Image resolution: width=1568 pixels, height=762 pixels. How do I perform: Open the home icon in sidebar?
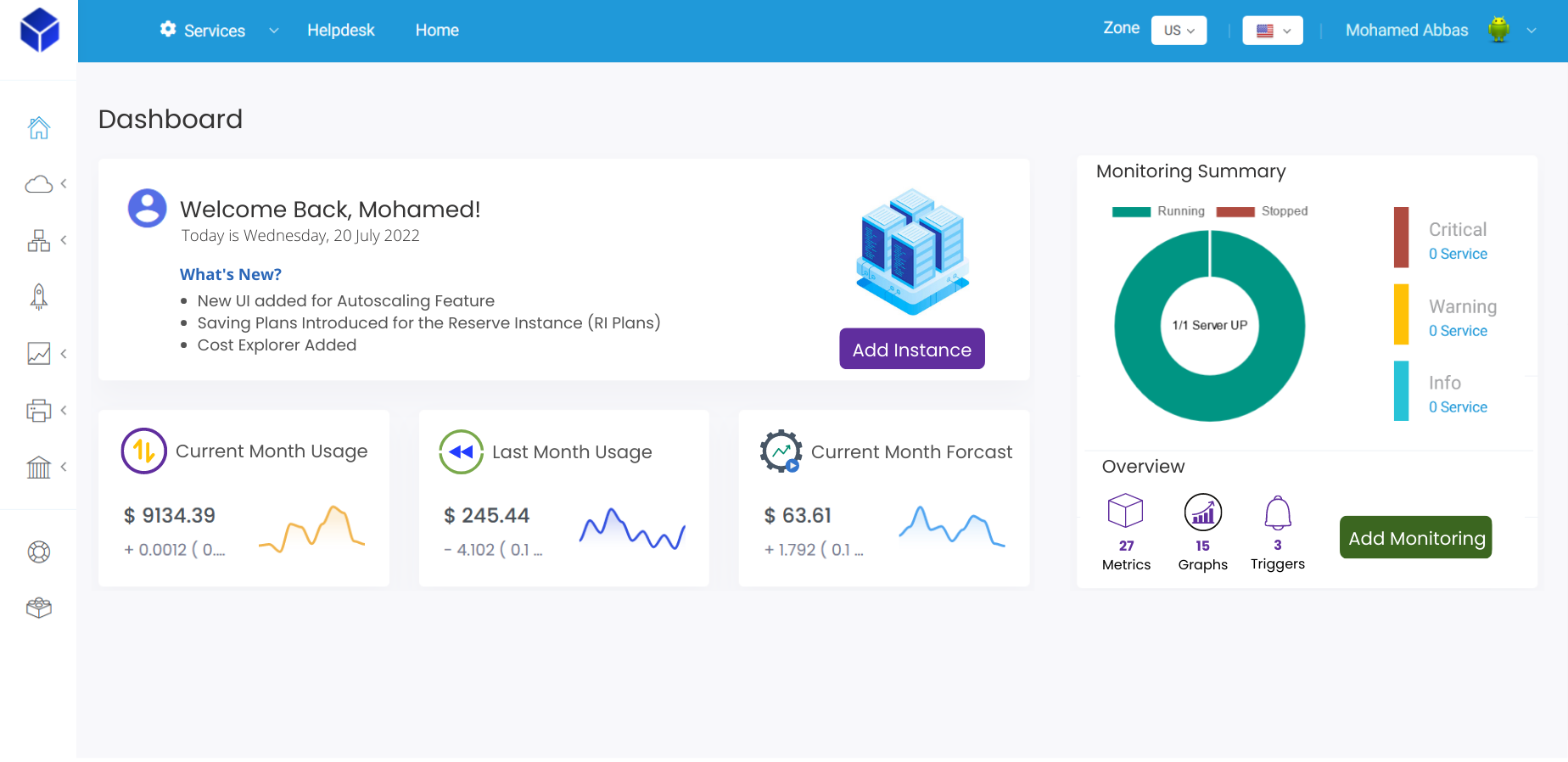click(39, 128)
